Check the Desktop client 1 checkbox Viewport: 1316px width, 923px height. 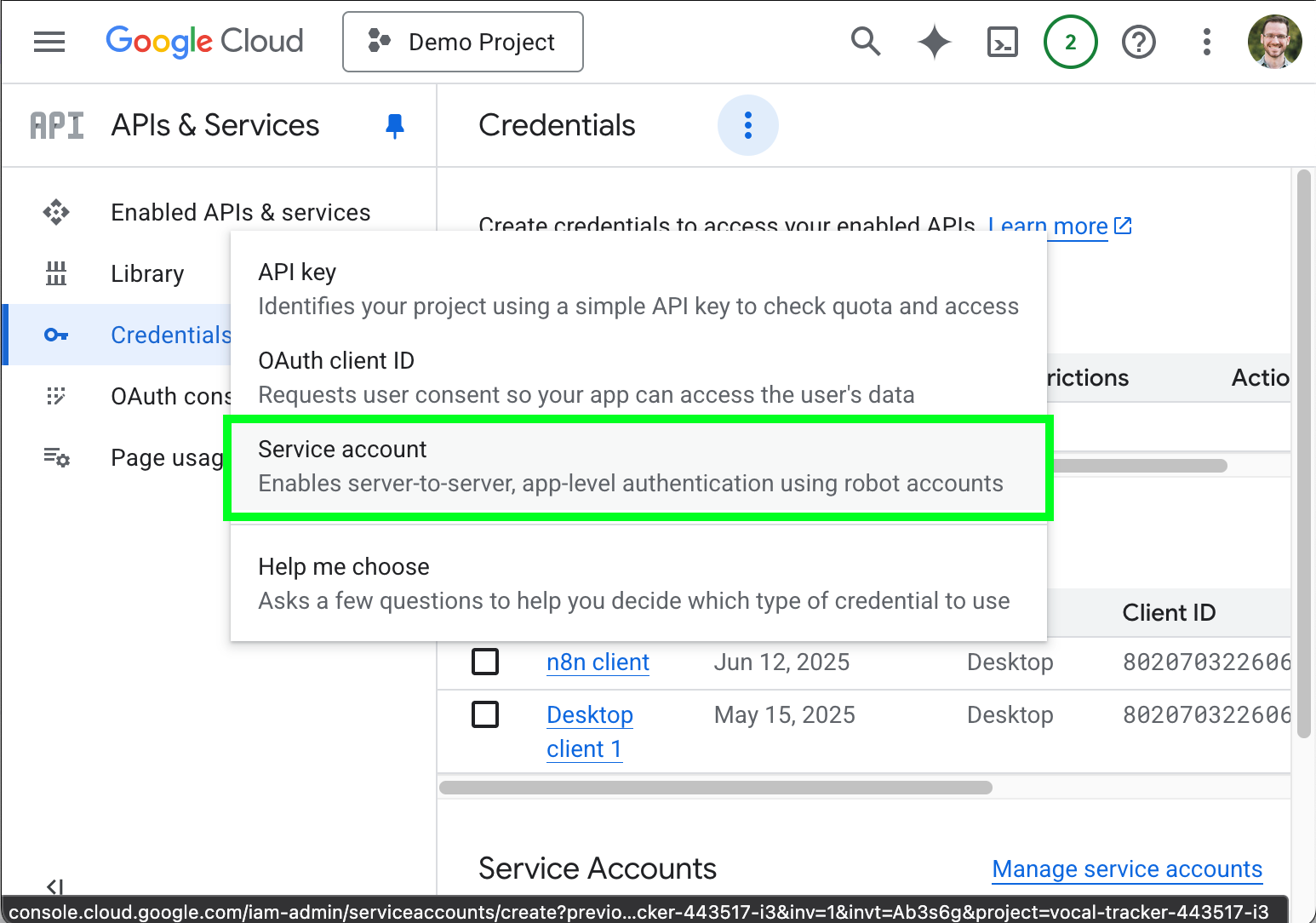(x=485, y=714)
